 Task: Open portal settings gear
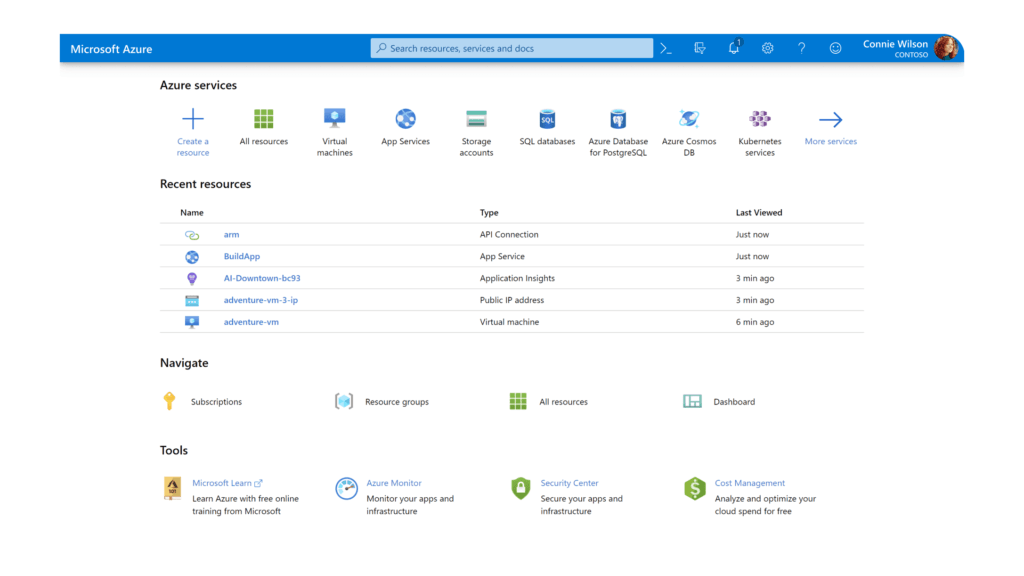point(767,48)
